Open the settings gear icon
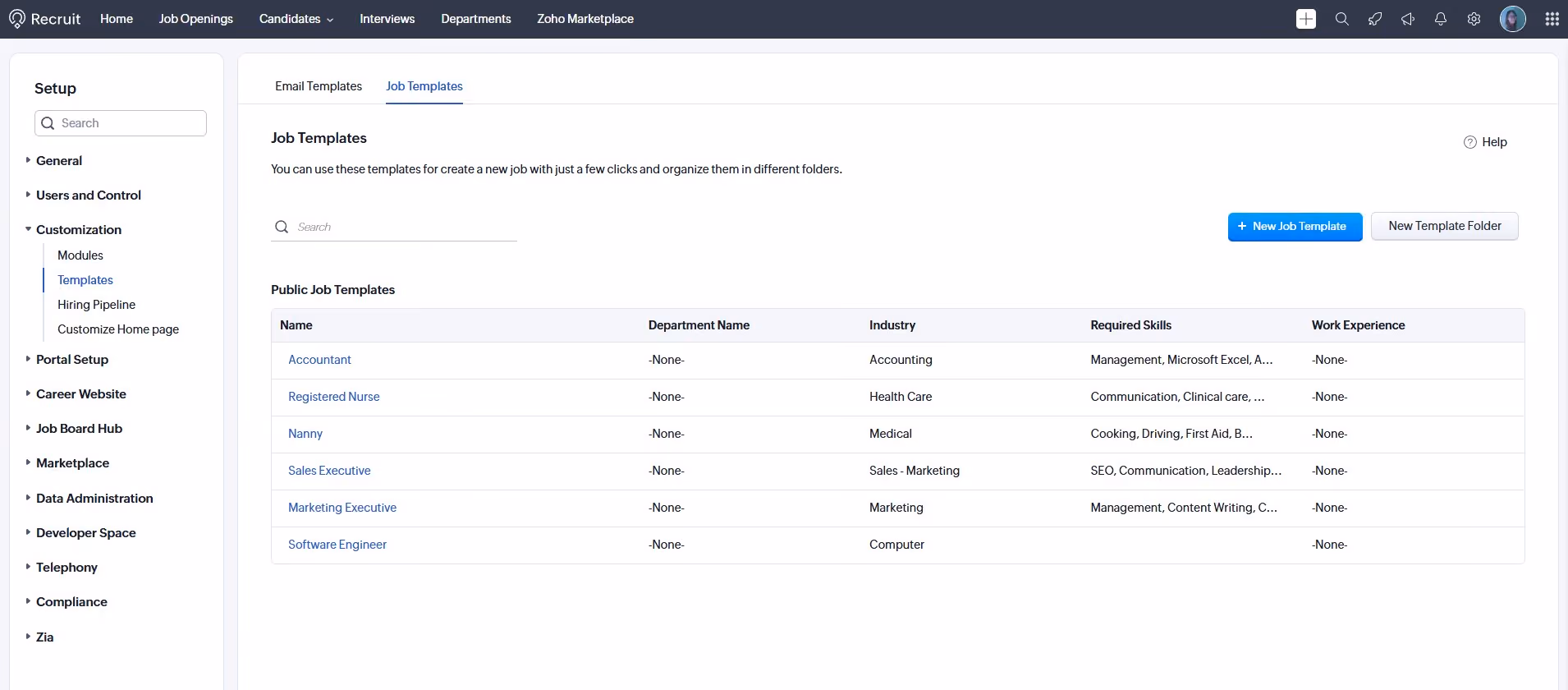The width and height of the screenshot is (1568, 690). point(1474,19)
